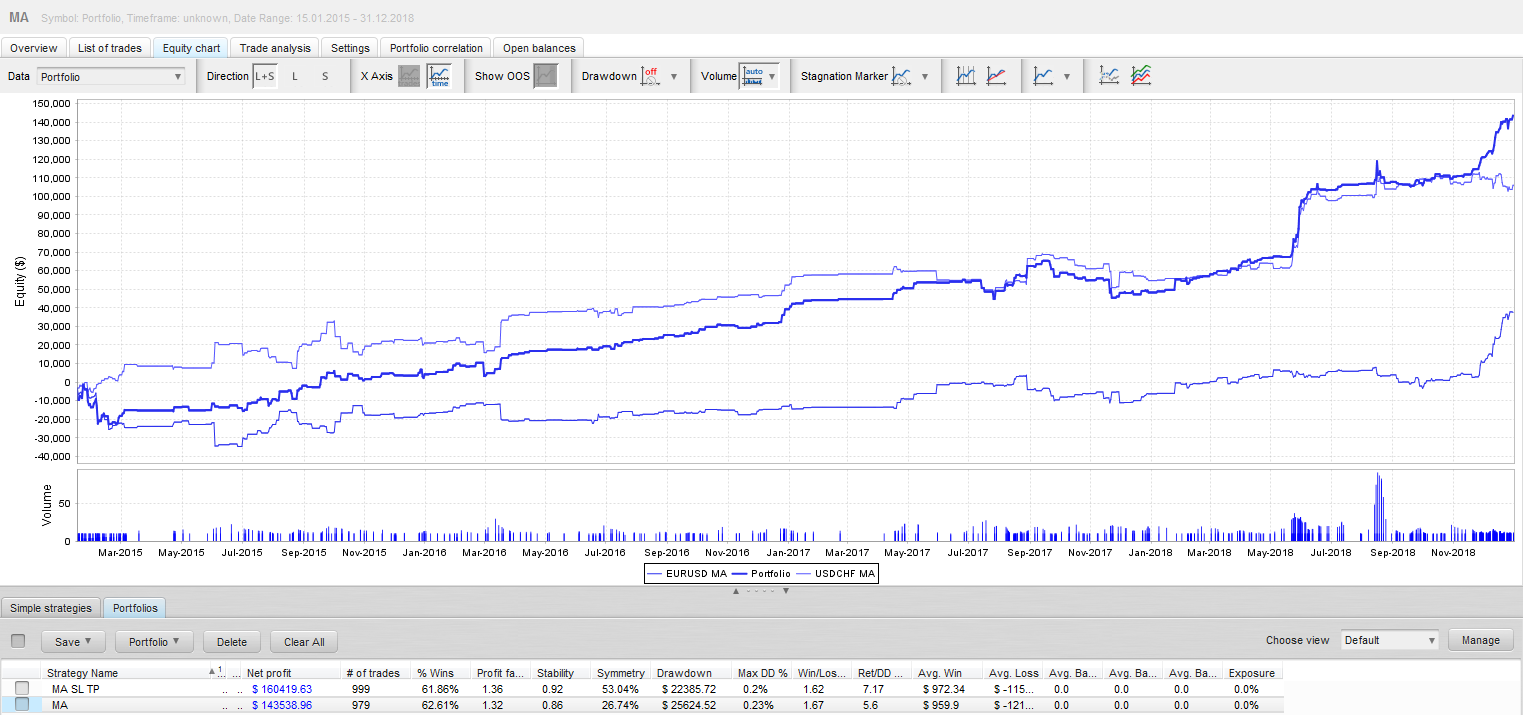Click the rightmost multi-colored chart lines icon

[x=1141, y=76]
